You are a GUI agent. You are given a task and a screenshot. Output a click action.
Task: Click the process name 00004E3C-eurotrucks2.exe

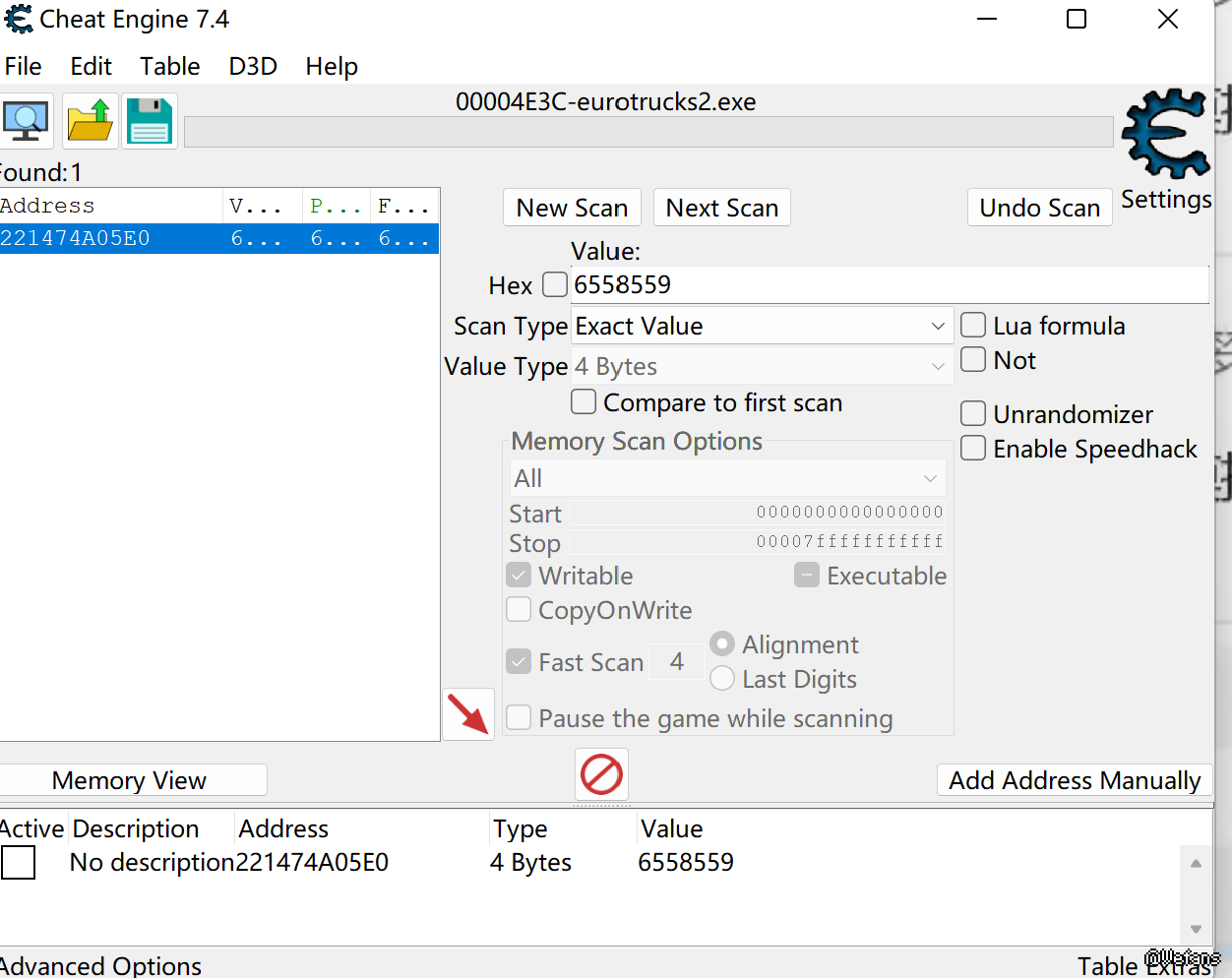point(605,101)
